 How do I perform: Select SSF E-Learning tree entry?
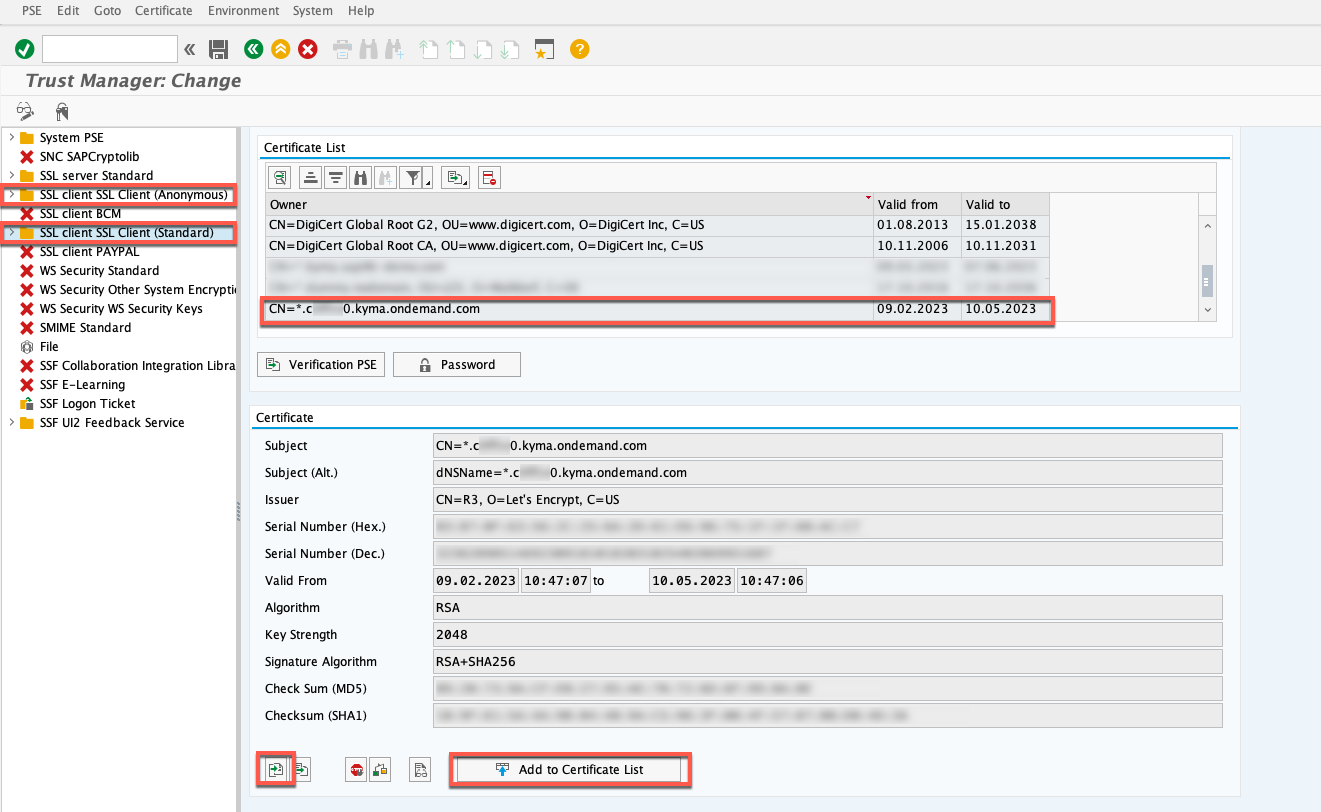(82, 384)
